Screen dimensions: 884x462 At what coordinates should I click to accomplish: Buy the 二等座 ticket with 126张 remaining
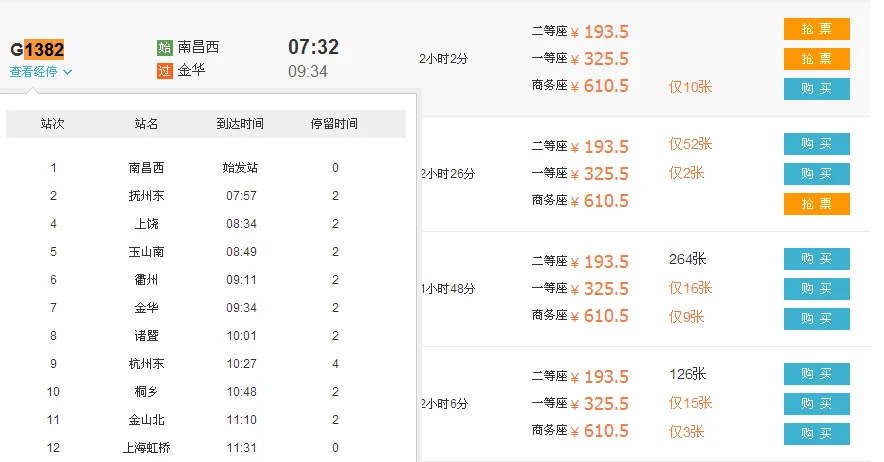pyautogui.click(x=816, y=375)
